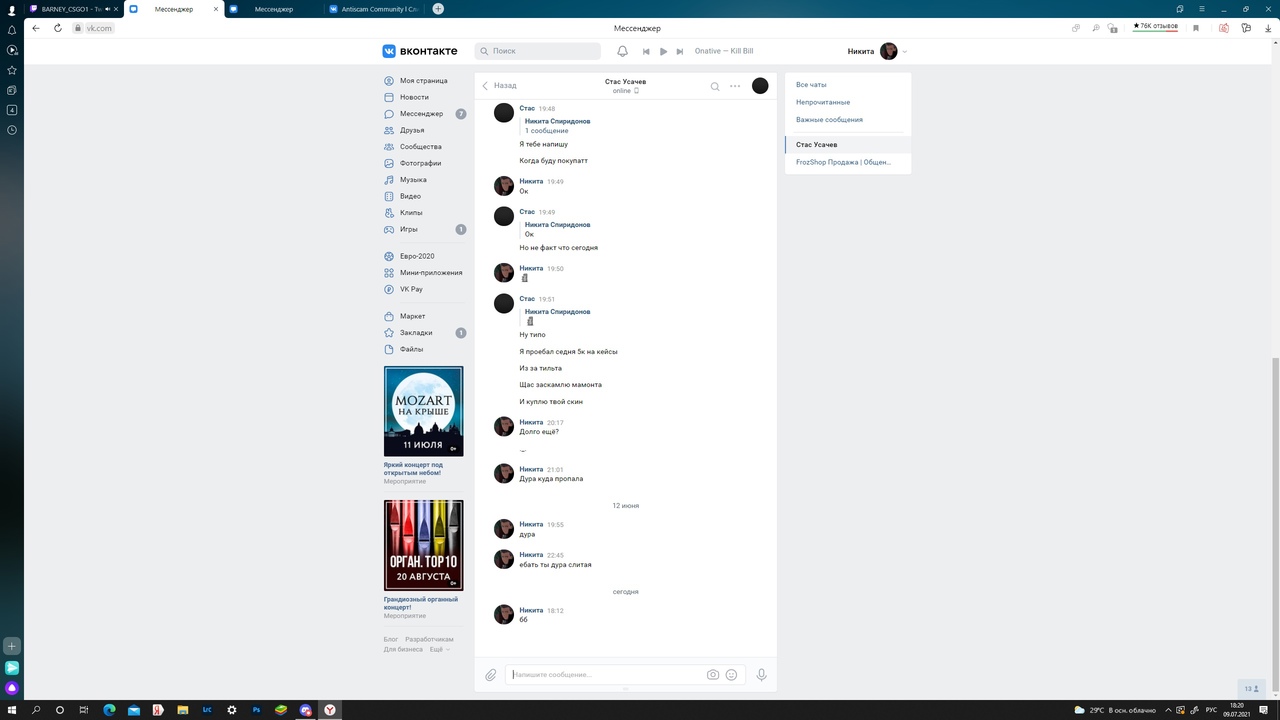The width and height of the screenshot is (1280, 720).
Task: Open the FrozShop Продажа chat
Action: click(x=843, y=162)
